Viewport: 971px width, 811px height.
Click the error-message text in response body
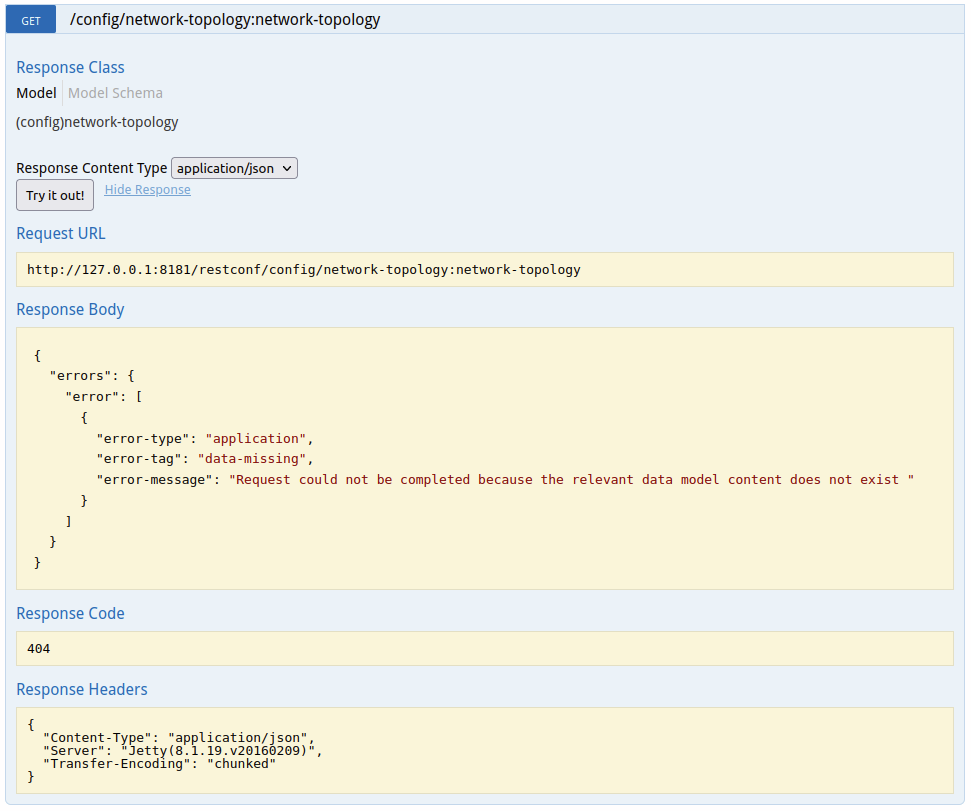(x=572, y=480)
